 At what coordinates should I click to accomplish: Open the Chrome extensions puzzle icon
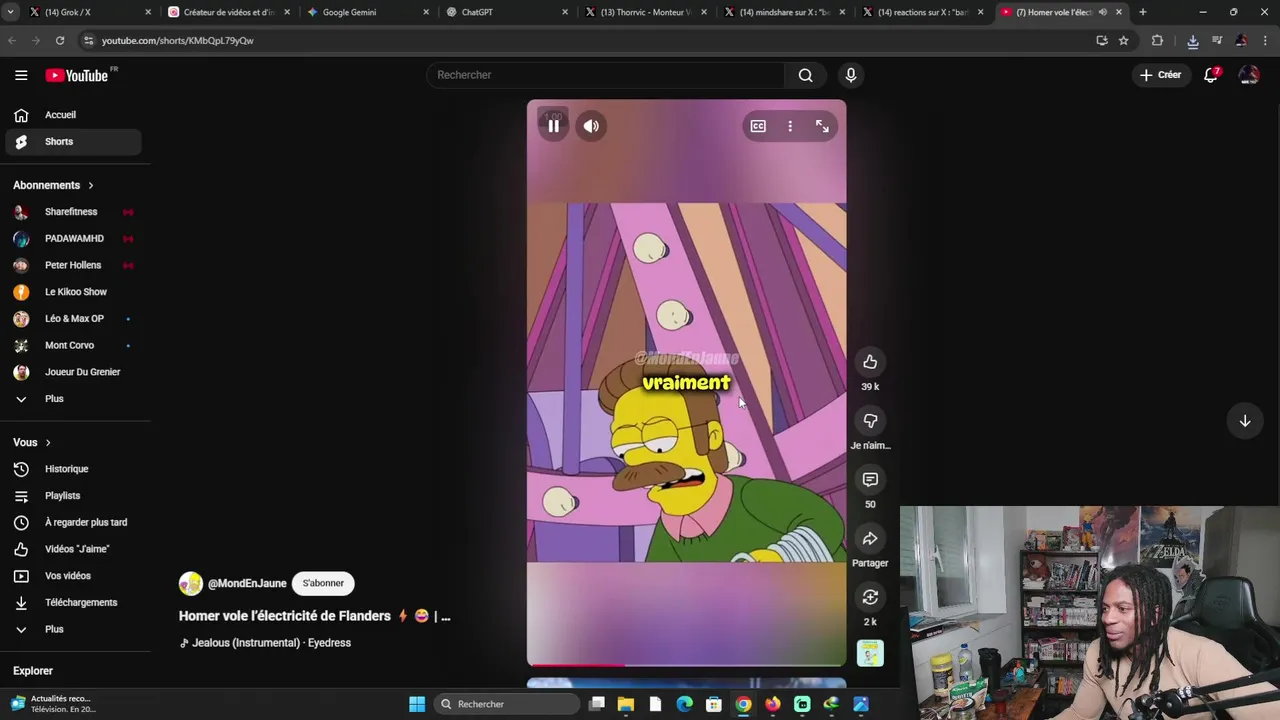[x=1157, y=41]
